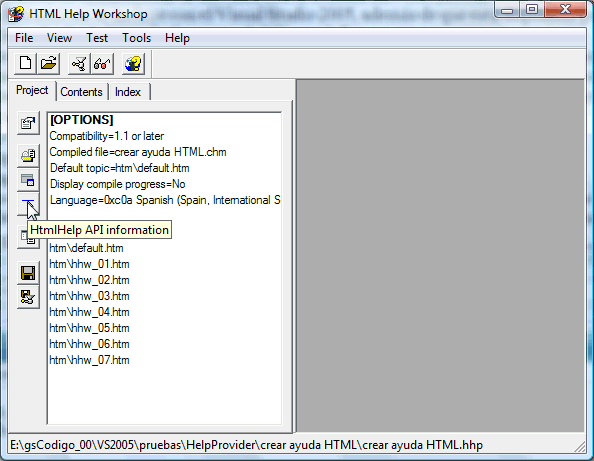594x461 pixels.
Task: Click the online help globe toolbar icon
Action: (x=133, y=63)
